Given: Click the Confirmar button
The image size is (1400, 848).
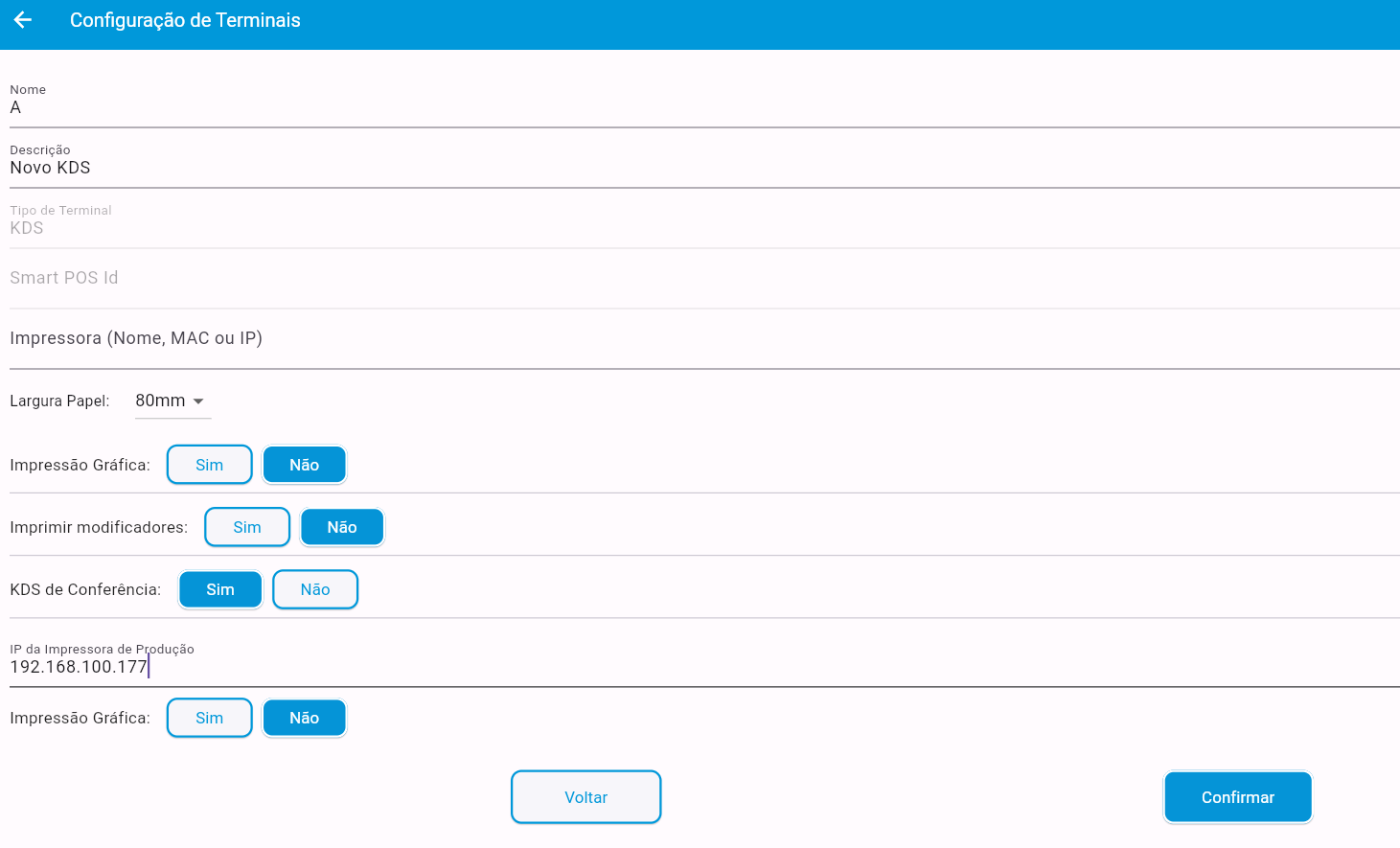Looking at the screenshot, I should pyautogui.click(x=1237, y=797).
